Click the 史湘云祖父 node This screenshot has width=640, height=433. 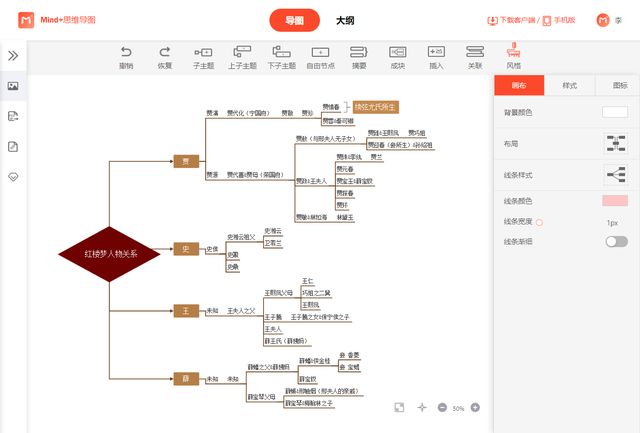241,237
